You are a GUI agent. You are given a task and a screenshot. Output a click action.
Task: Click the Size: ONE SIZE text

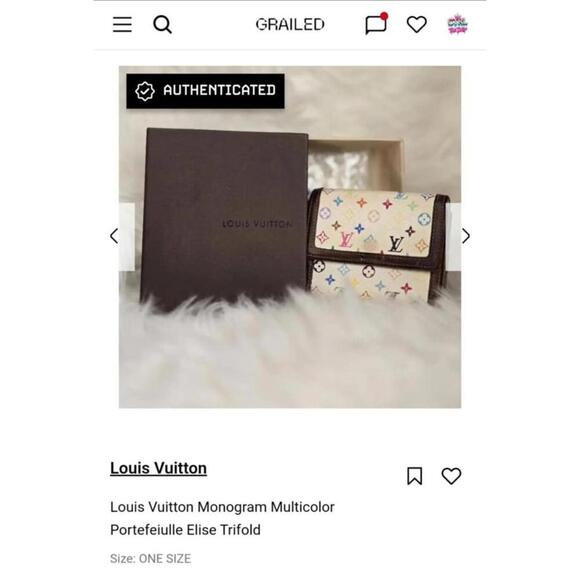[151, 559]
